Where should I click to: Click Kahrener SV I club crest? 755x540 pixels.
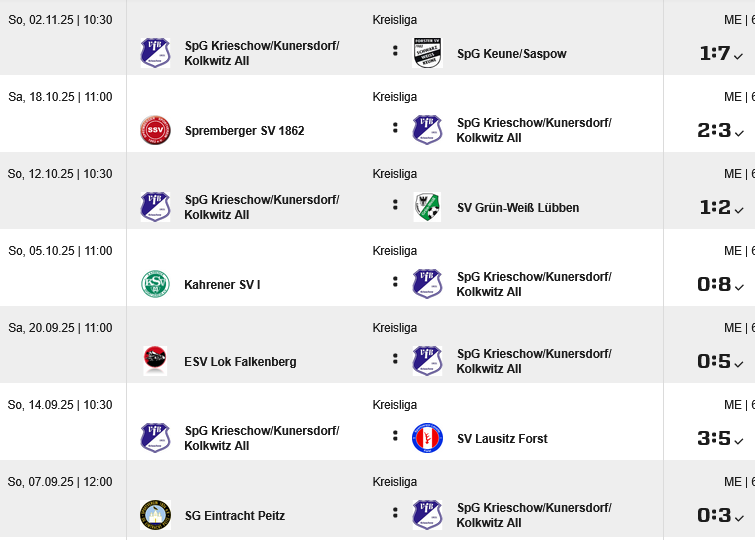tap(155, 284)
